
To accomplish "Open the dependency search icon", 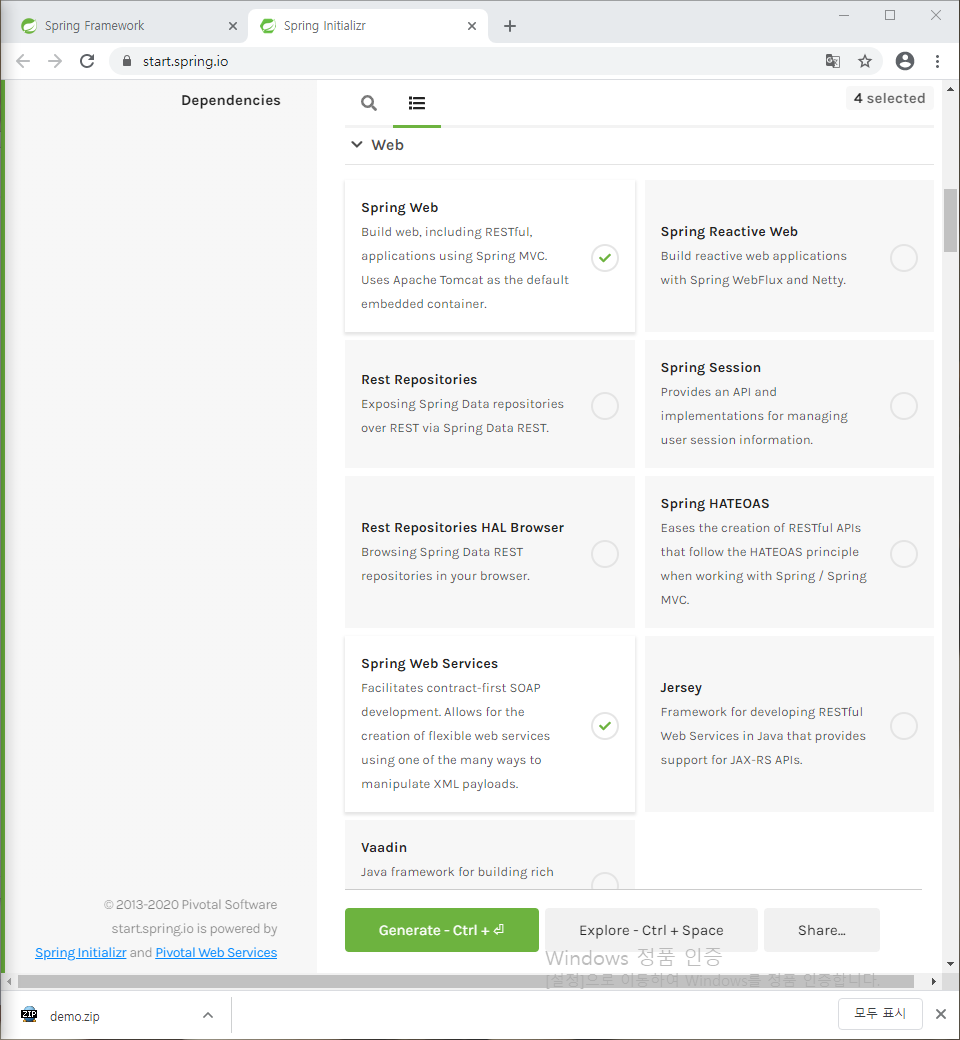I will [369, 103].
